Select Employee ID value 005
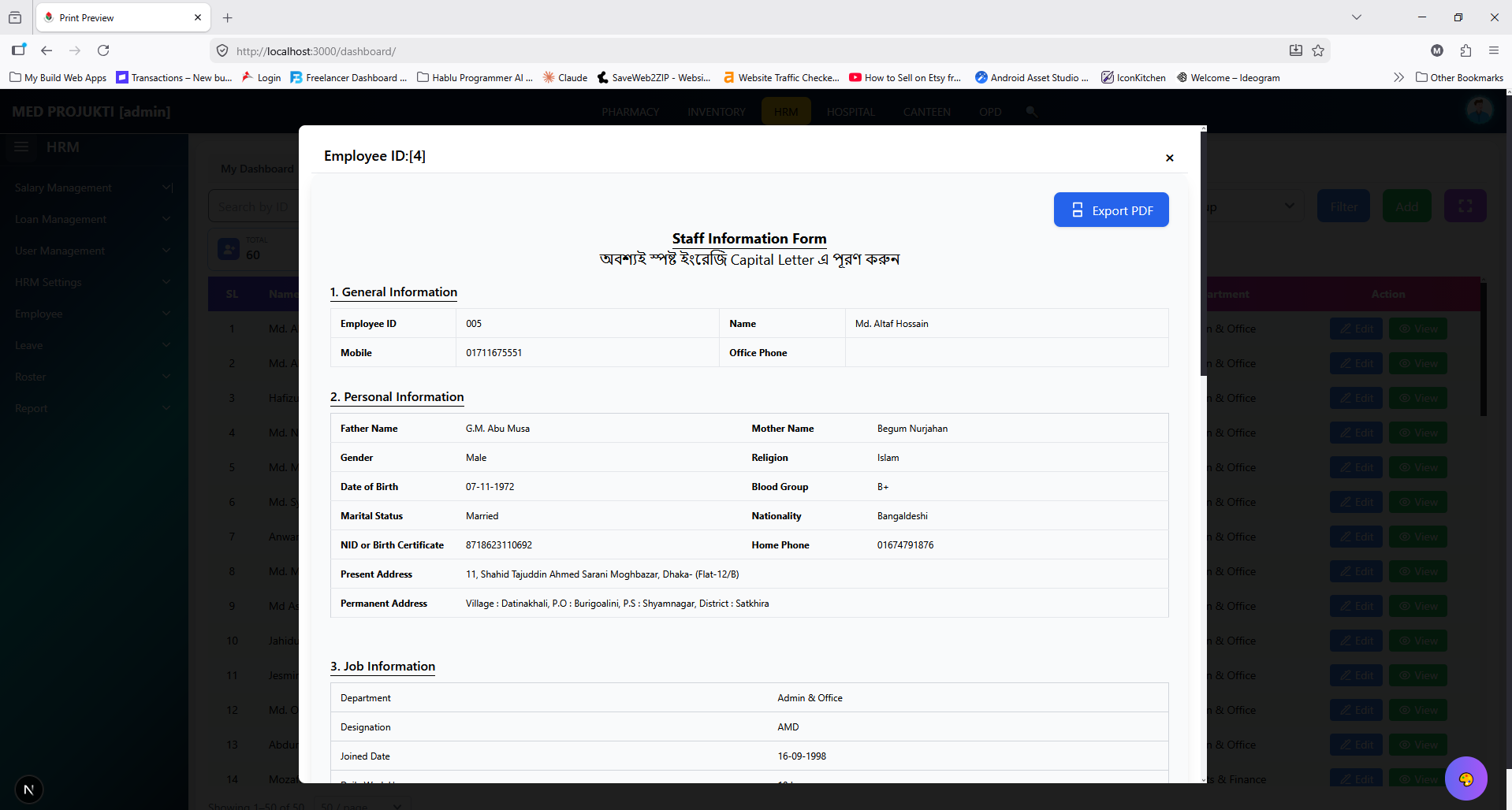Image resolution: width=1512 pixels, height=810 pixels. [474, 324]
